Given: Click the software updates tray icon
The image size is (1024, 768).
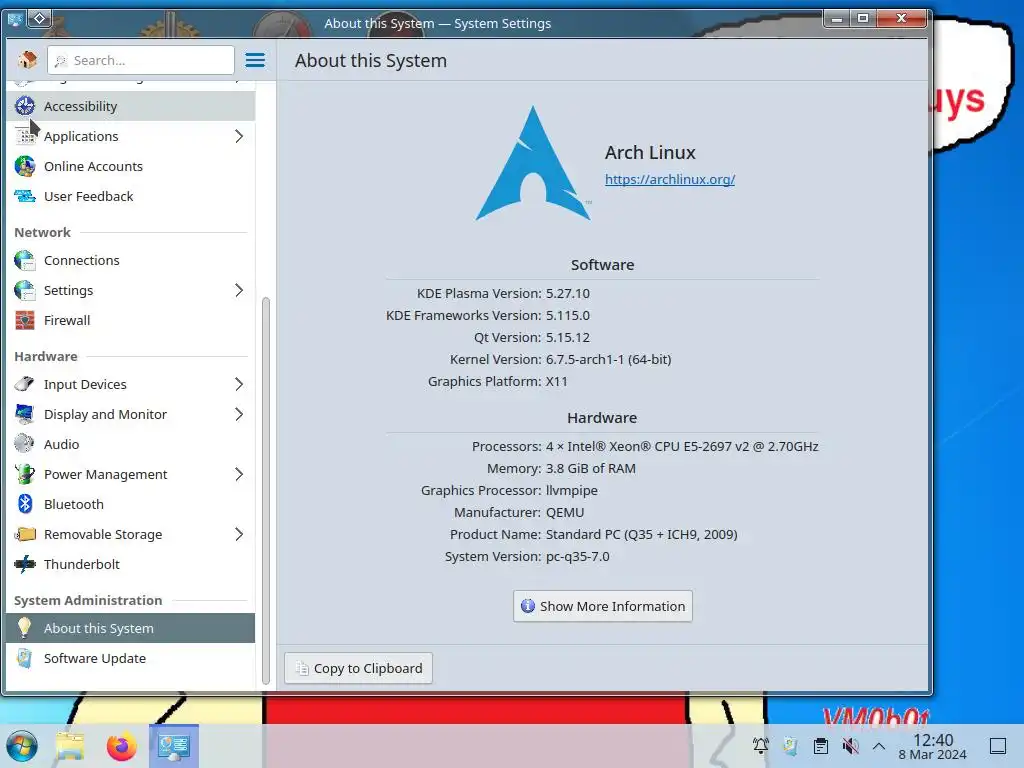Looking at the screenshot, I should (791, 745).
